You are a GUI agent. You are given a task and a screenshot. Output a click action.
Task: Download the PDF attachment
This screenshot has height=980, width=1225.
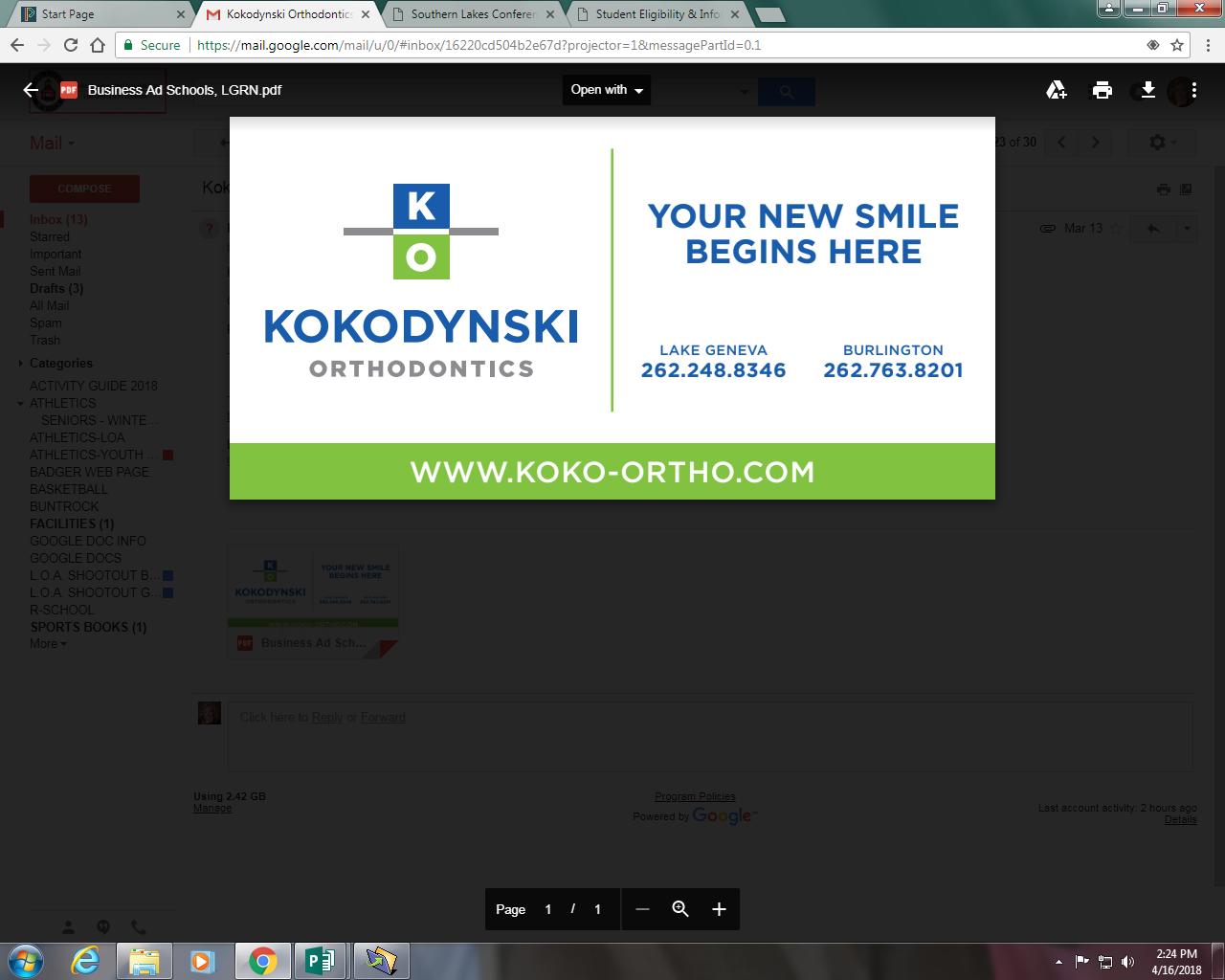[x=1147, y=90]
